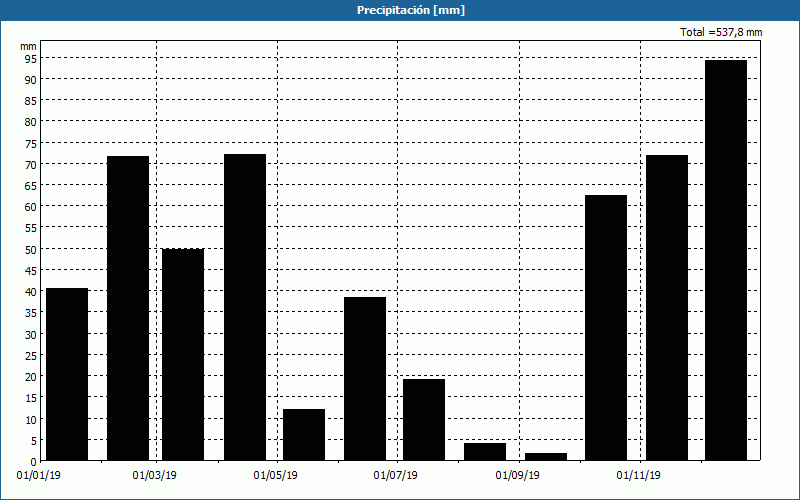Screen dimensions: 800x500
Task: Click the 01/03/19 axis date label
Action: [155, 476]
